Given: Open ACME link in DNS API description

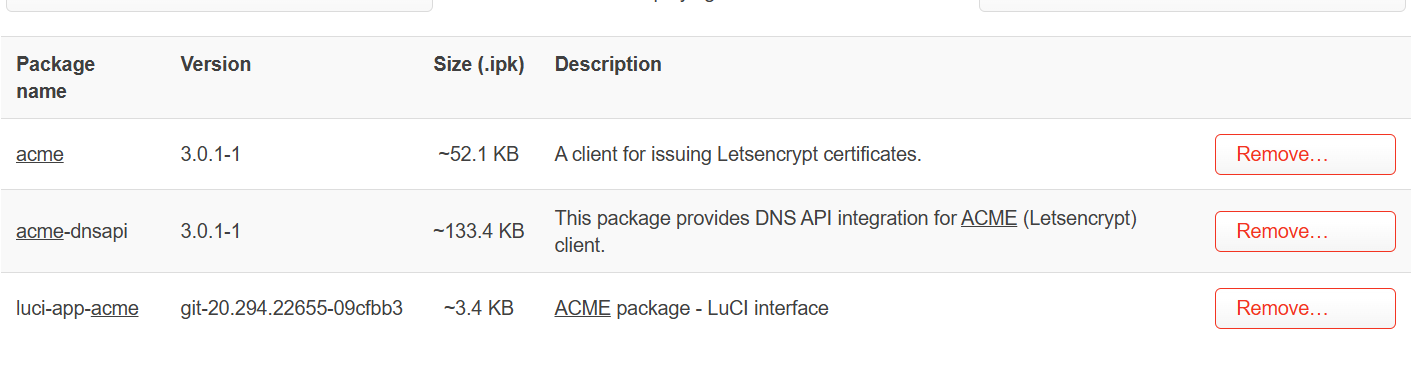Looking at the screenshot, I should point(989,217).
